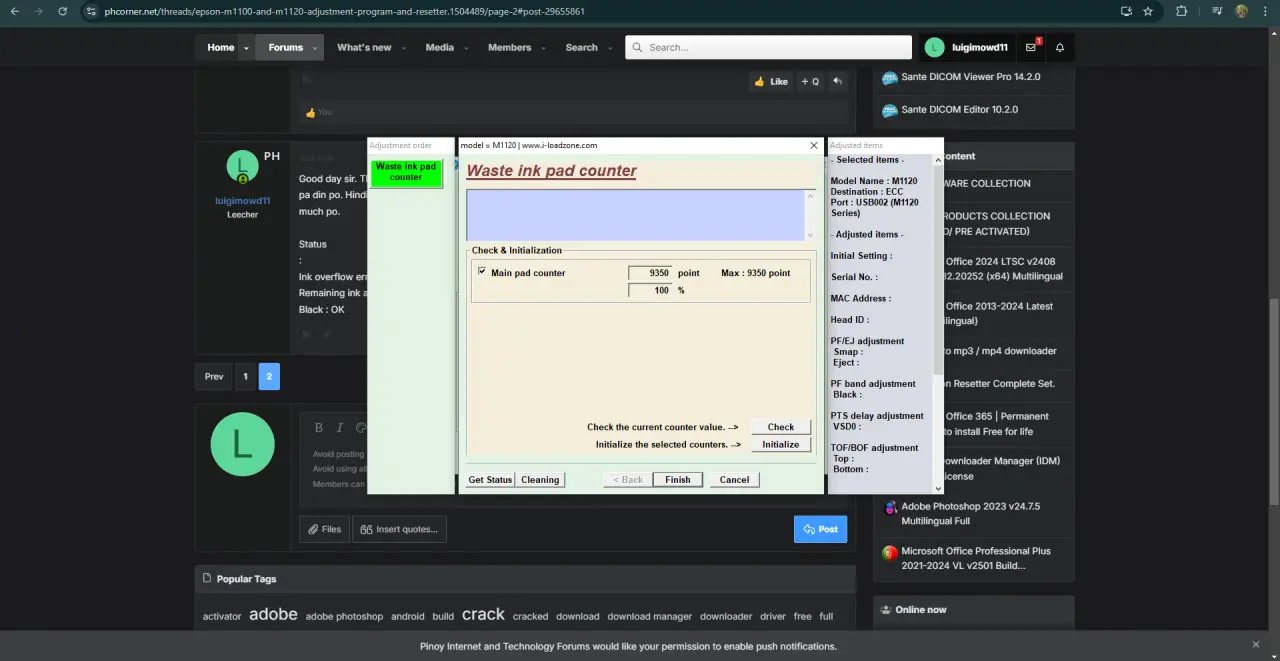Open the alerts bell icon

[x=1060, y=47]
